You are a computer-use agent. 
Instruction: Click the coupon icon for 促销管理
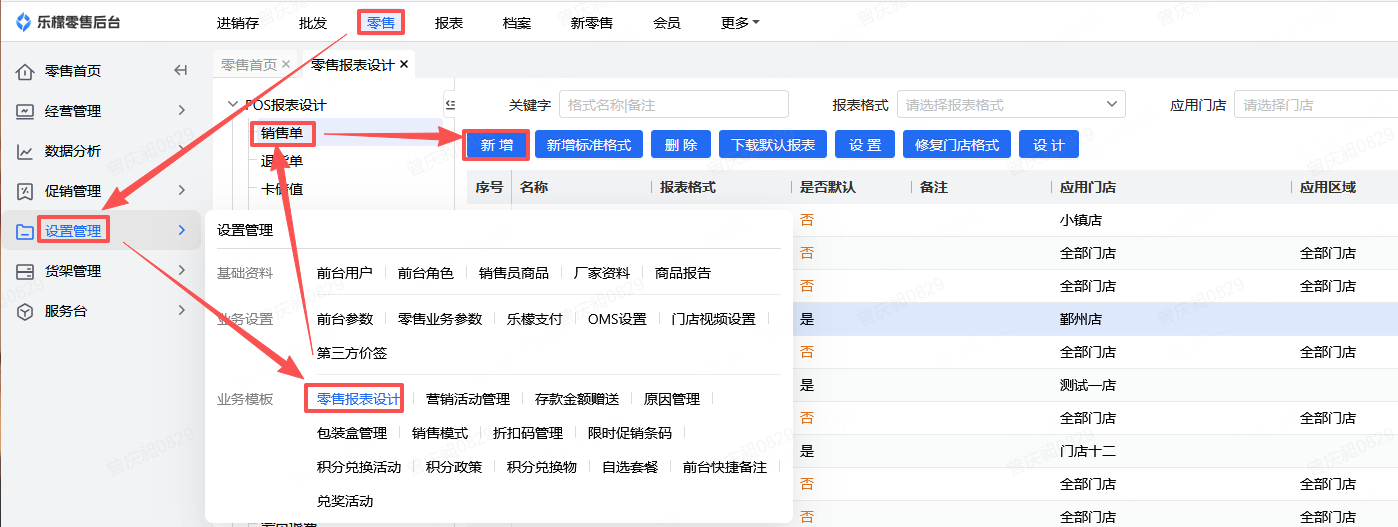click(x=25, y=191)
